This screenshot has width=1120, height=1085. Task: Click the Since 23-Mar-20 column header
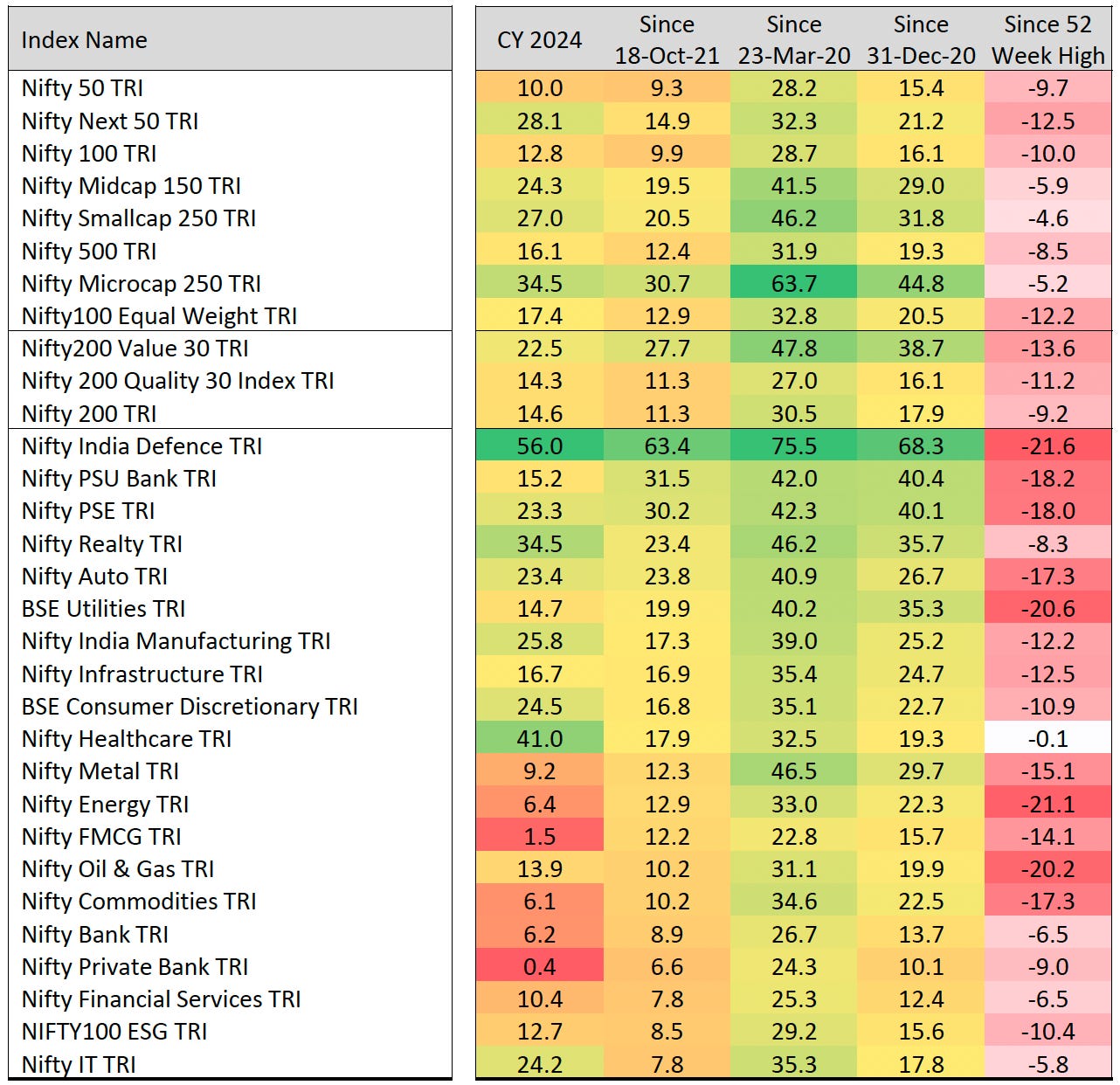coord(794,40)
